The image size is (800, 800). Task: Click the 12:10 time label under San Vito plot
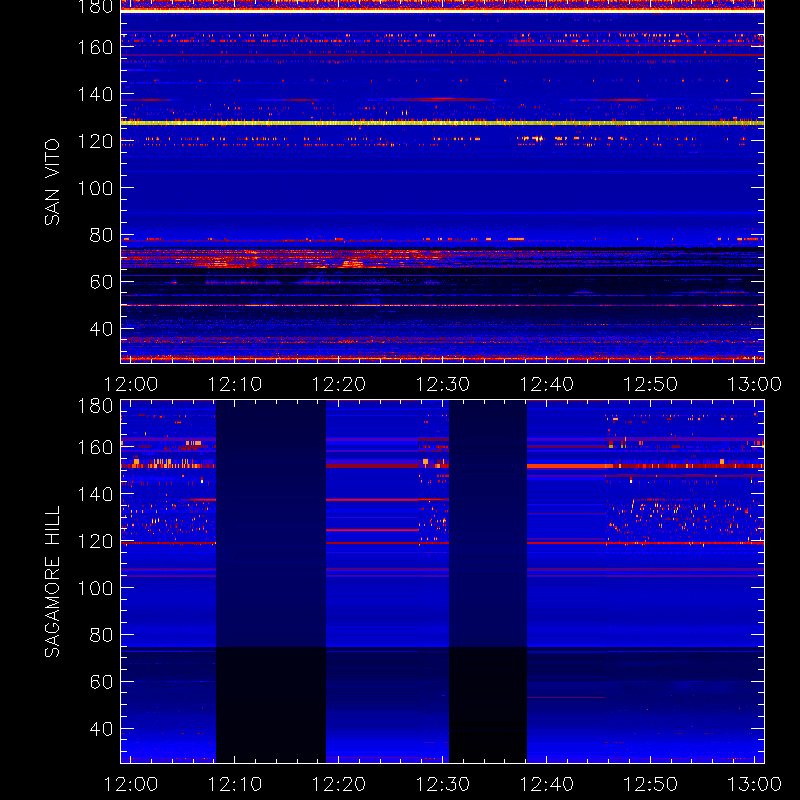(x=235, y=384)
